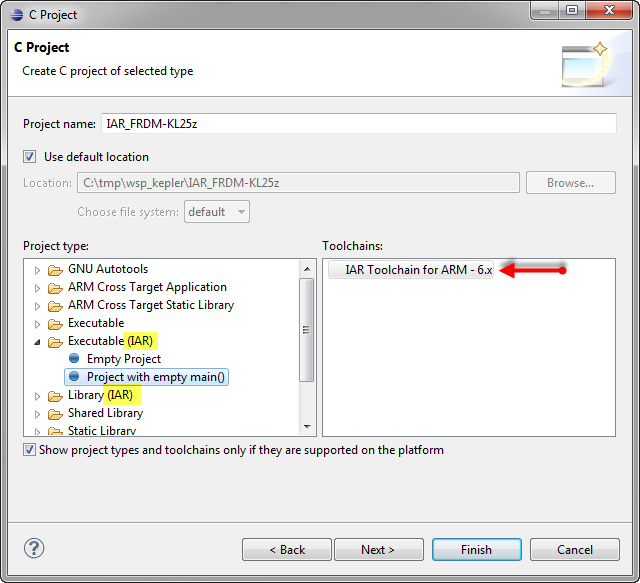640x583 pixels.
Task: Click the Empty Project blue bullet icon
Action: point(74,359)
